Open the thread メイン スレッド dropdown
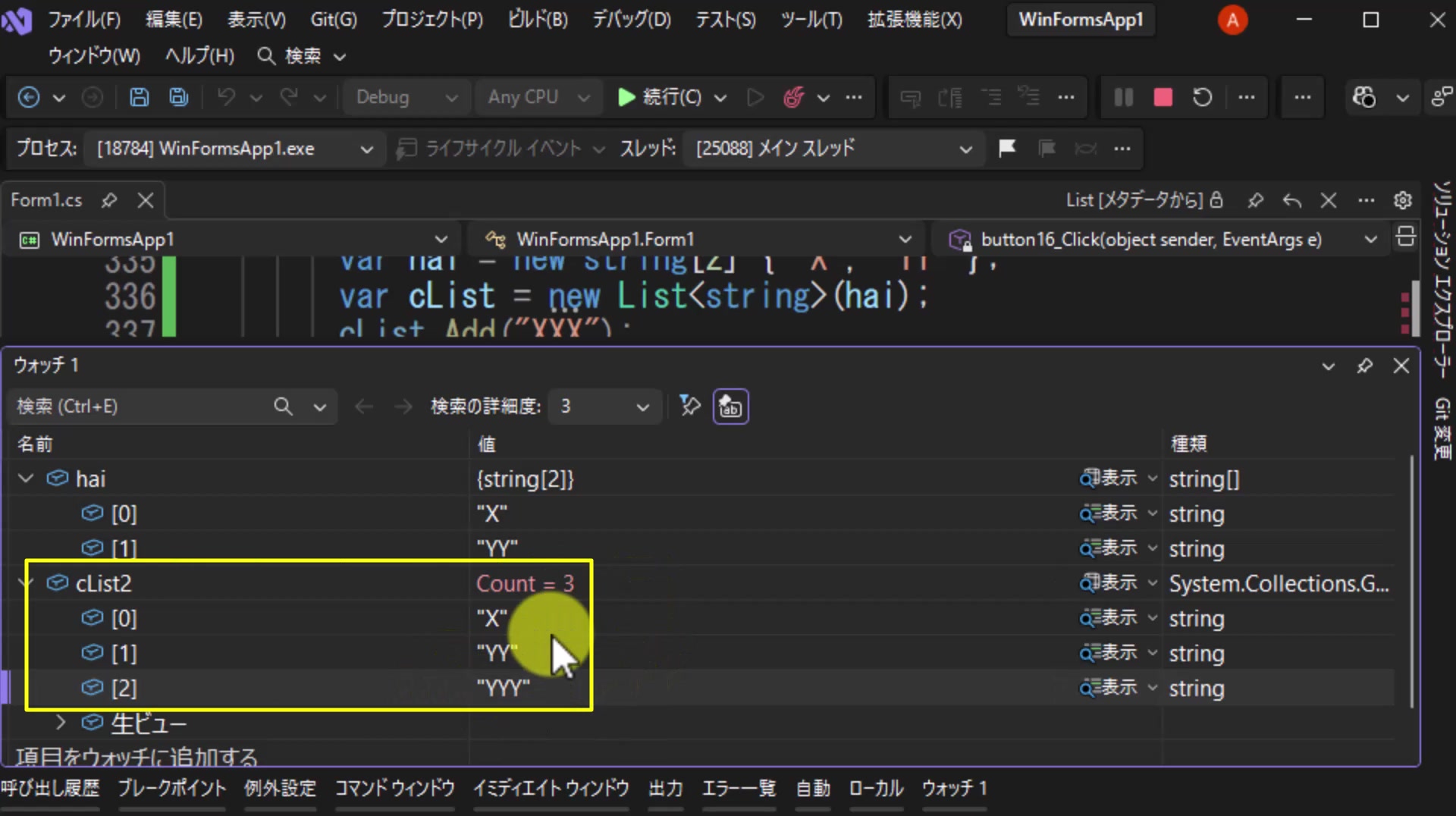Viewport: 1456px width, 816px height. [x=833, y=148]
